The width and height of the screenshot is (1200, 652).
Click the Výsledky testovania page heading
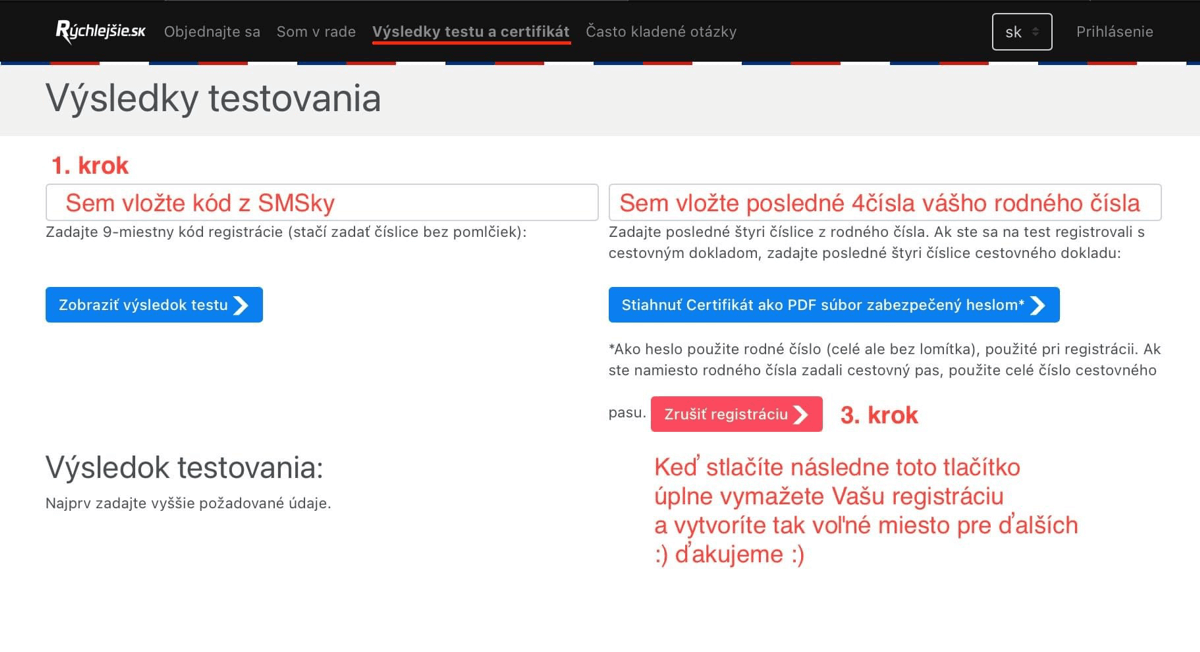pyautogui.click(x=213, y=99)
